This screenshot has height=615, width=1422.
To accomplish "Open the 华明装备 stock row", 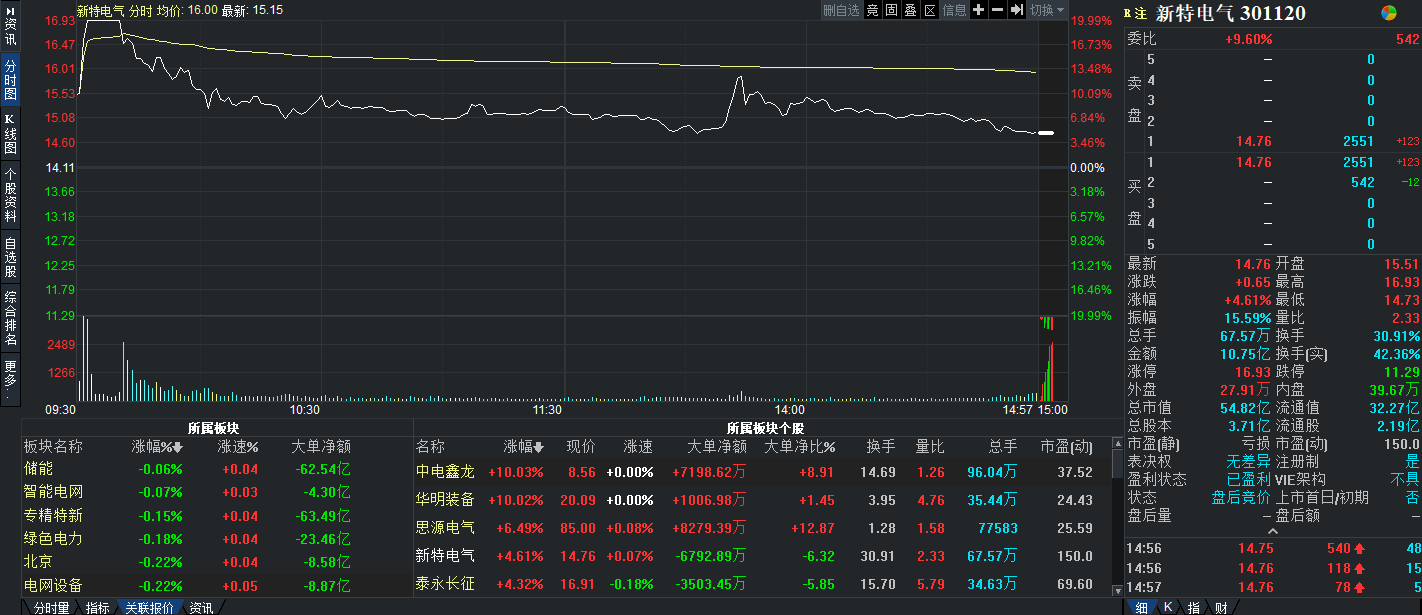I will (762, 500).
